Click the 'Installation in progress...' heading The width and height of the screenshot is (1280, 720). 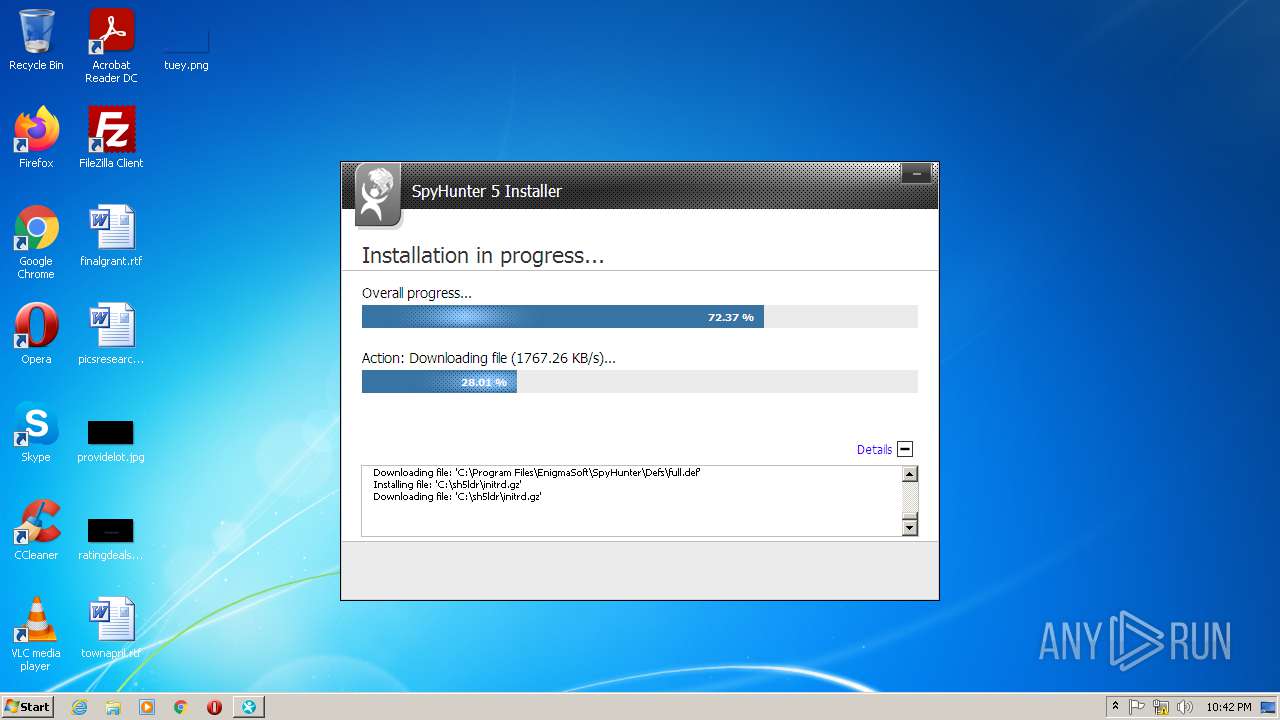coord(483,256)
